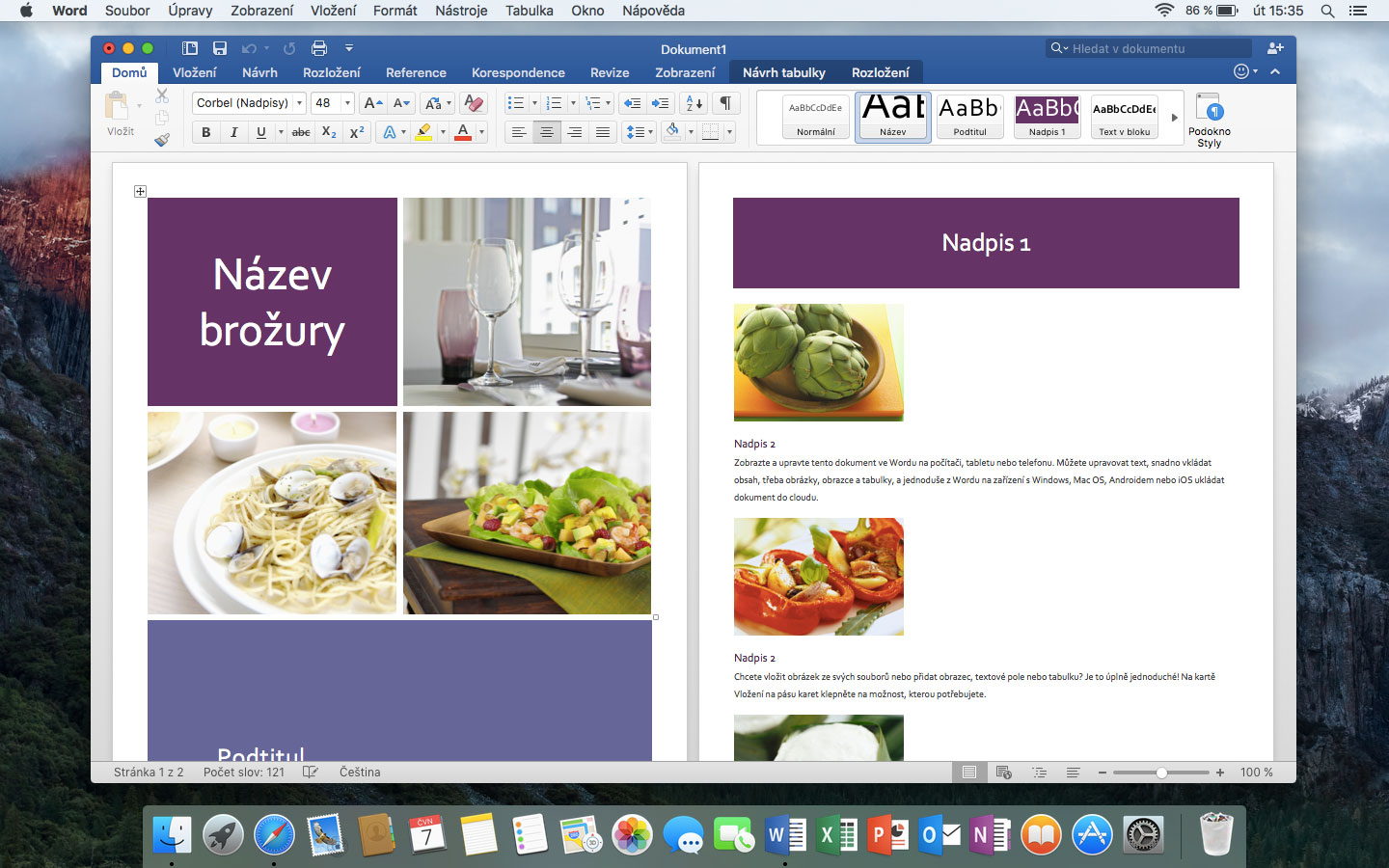
Task: Toggle print layout view in status bar
Action: tap(969, 773)
